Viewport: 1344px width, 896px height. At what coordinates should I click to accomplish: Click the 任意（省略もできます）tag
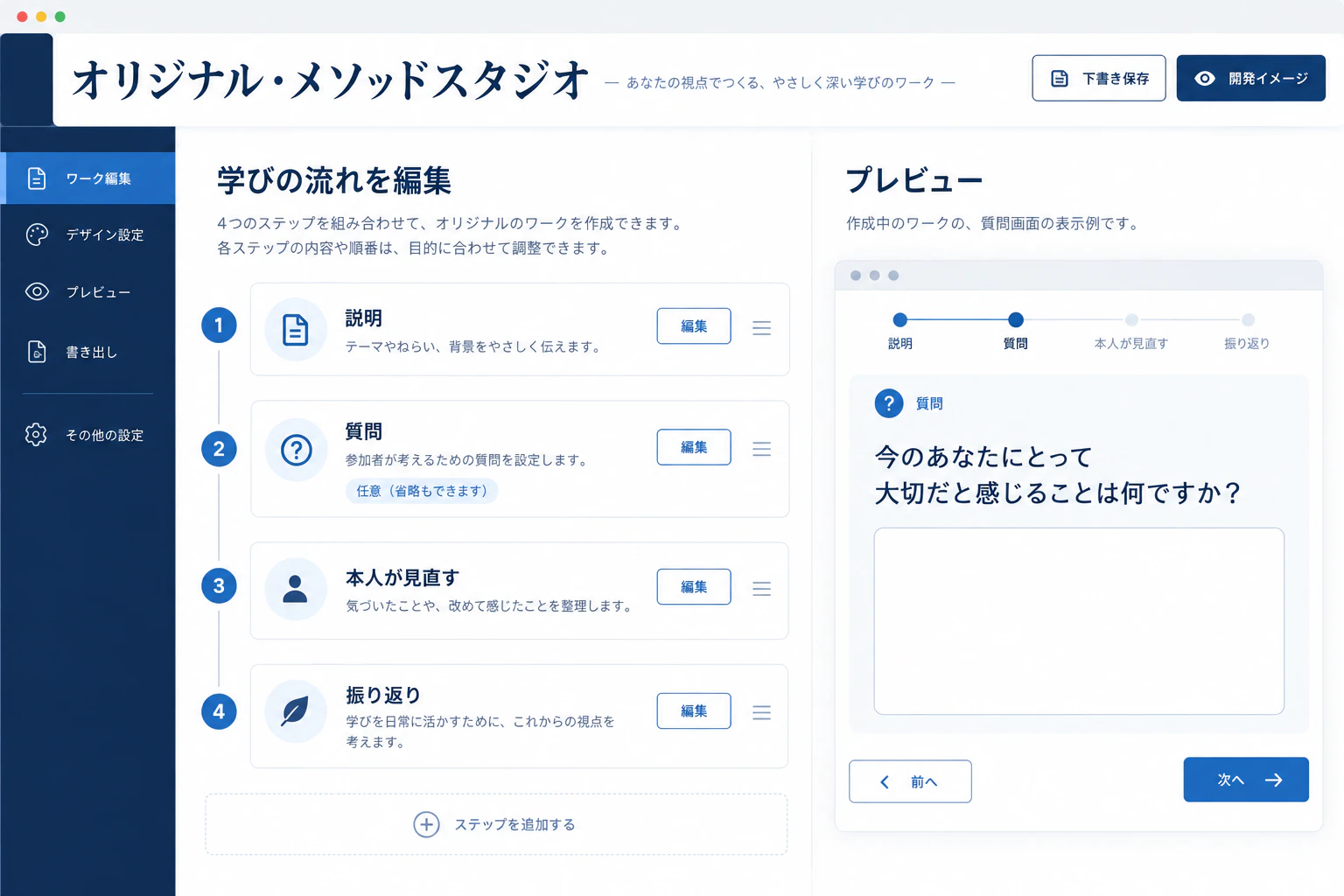pos(422,491)
